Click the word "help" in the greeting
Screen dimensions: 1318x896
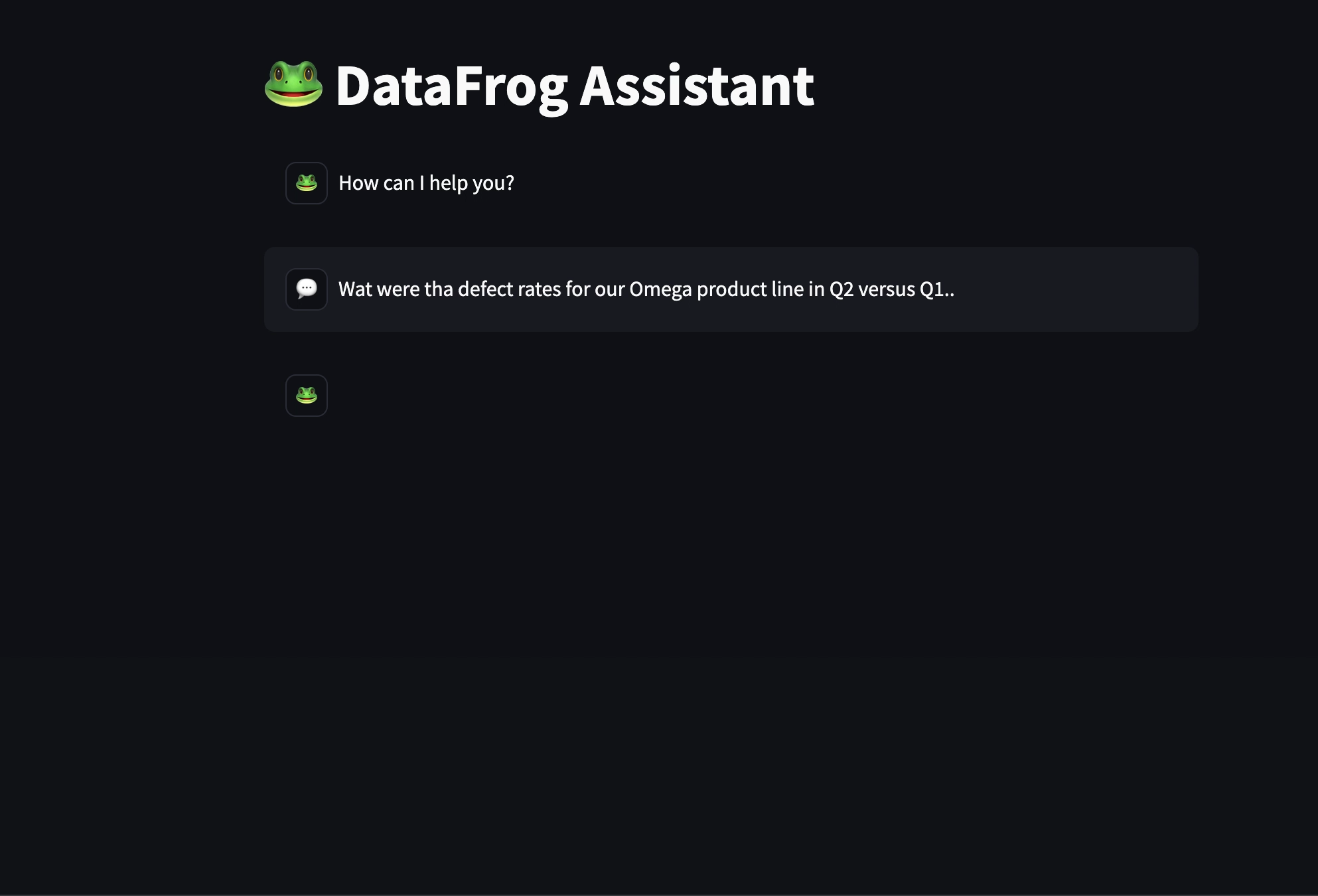coord(448,183)
